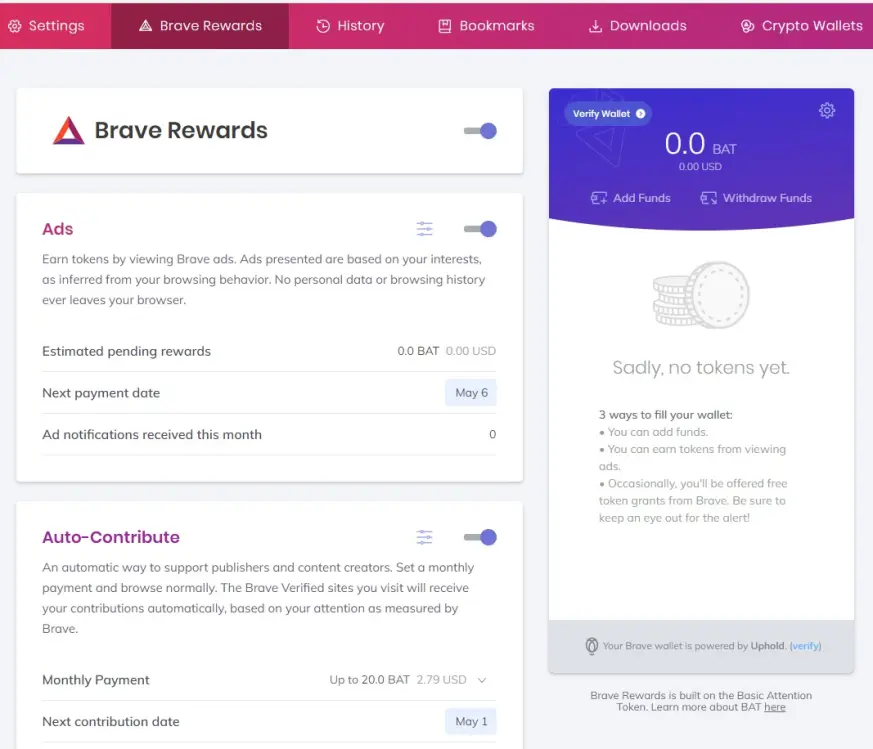Click the '3 ways to fill your wallet:' text
This screenshot has width=873, height=749.
coord(665,415)
